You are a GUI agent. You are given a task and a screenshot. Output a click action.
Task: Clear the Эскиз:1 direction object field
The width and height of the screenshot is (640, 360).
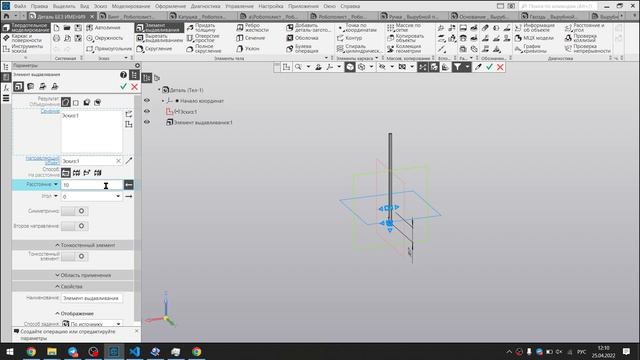118,161
